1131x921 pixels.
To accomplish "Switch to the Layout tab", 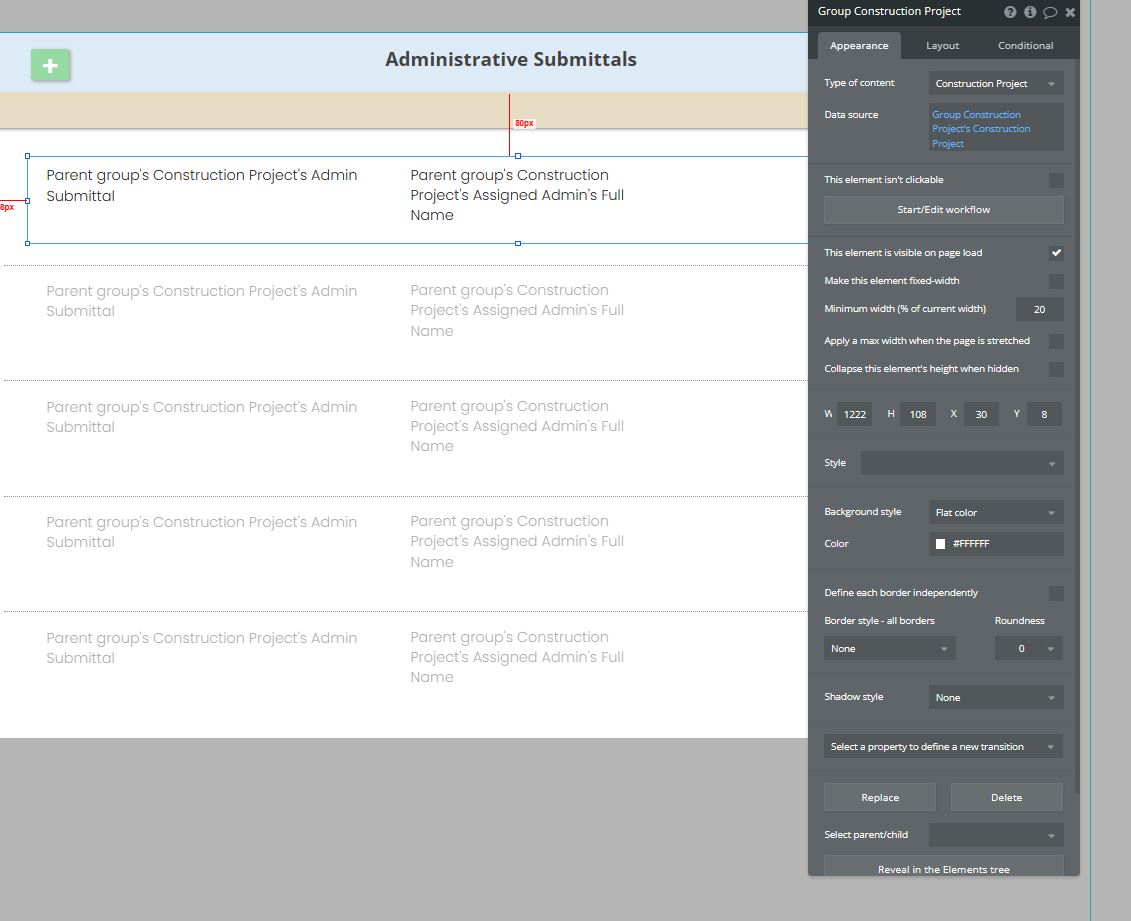I will click(942, 45).
